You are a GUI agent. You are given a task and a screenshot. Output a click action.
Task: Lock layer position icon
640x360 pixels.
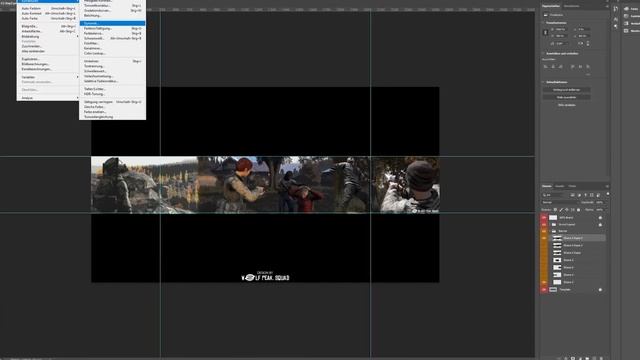point(567,210)
